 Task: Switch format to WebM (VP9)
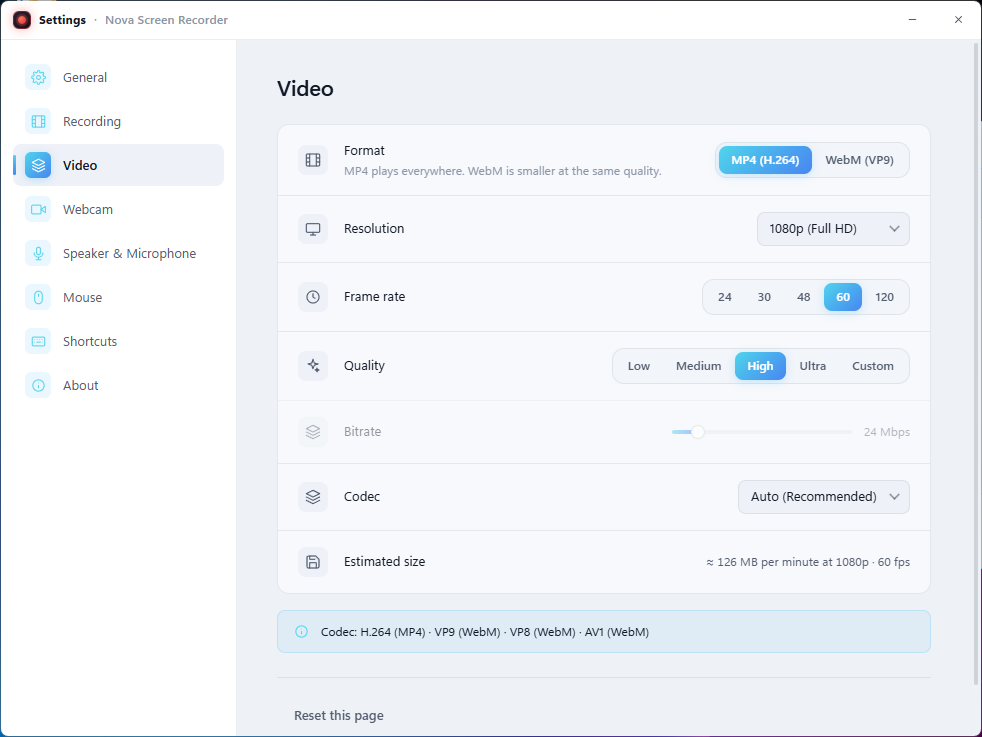point(859,160)
